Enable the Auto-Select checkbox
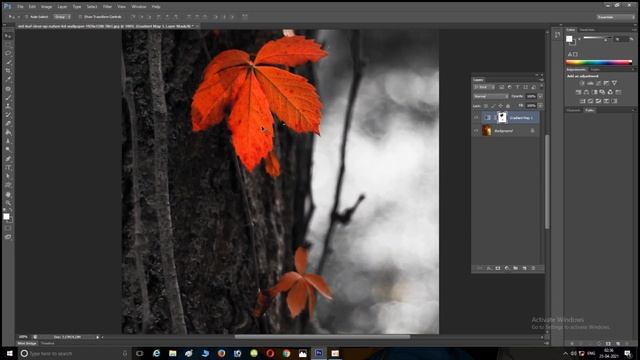Image resolution: width=640 pixels, height=360 pixels. click(x=26, y=17)
